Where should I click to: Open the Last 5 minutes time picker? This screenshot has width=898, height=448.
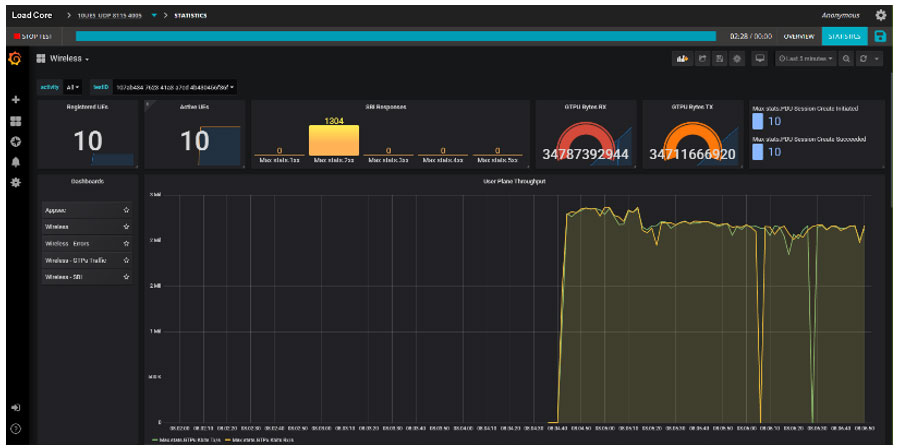[x=808, y=59]
